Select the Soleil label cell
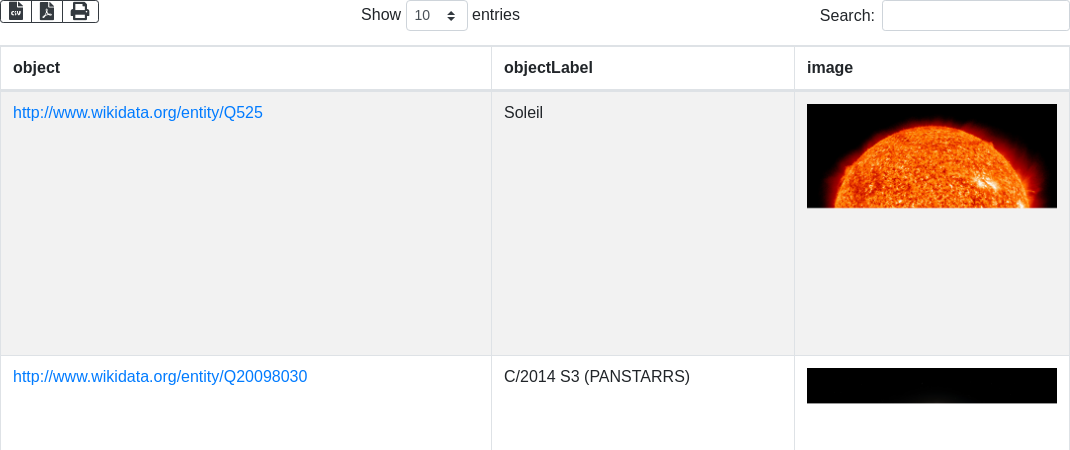1070x450 pixels. [523, 113]
